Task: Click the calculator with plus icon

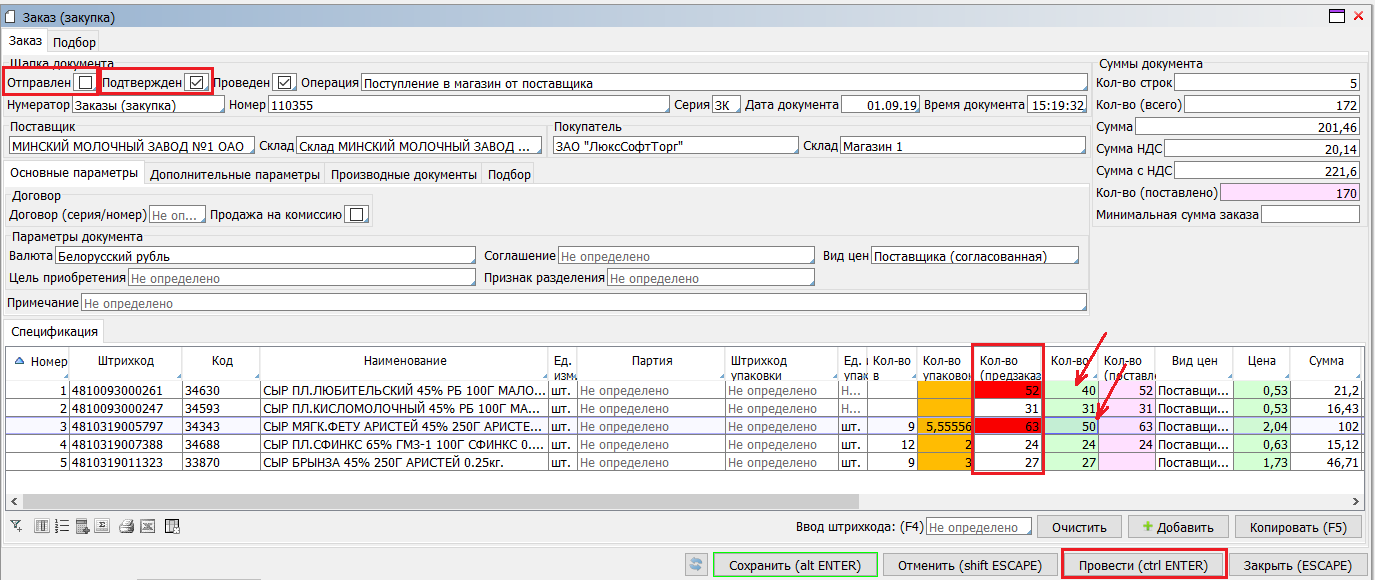Action: point(82,527)
